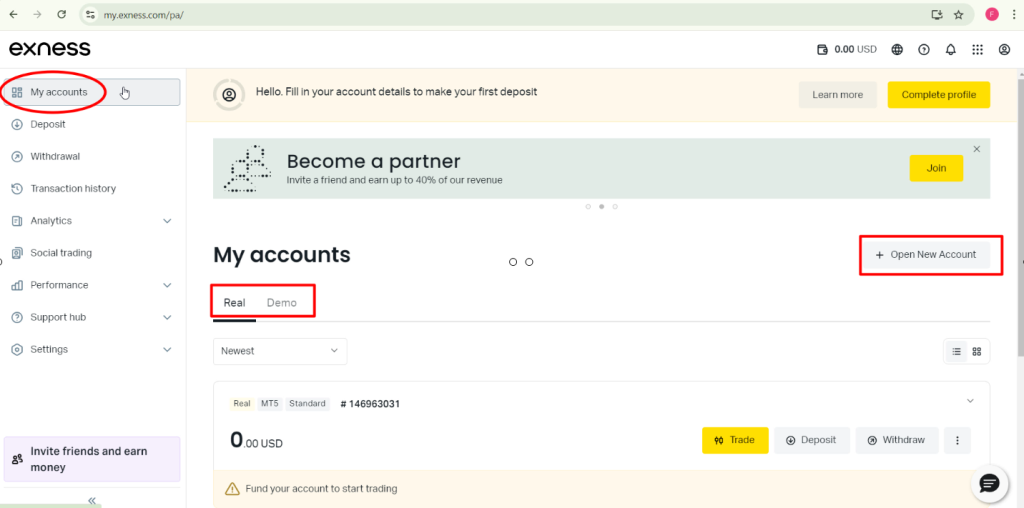Dismiss the Become a partner banner
Screen dimensions: 1024x508
coord(977,149)
